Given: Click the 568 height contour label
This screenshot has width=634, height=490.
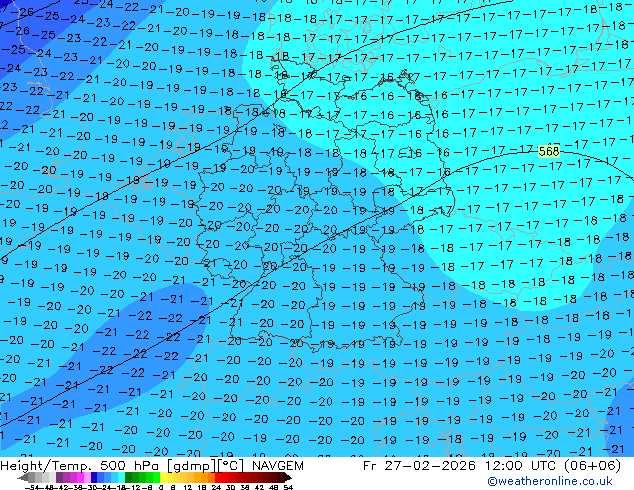Looking at the screenshot, I should pyautogui.click(x=549, y=152).
